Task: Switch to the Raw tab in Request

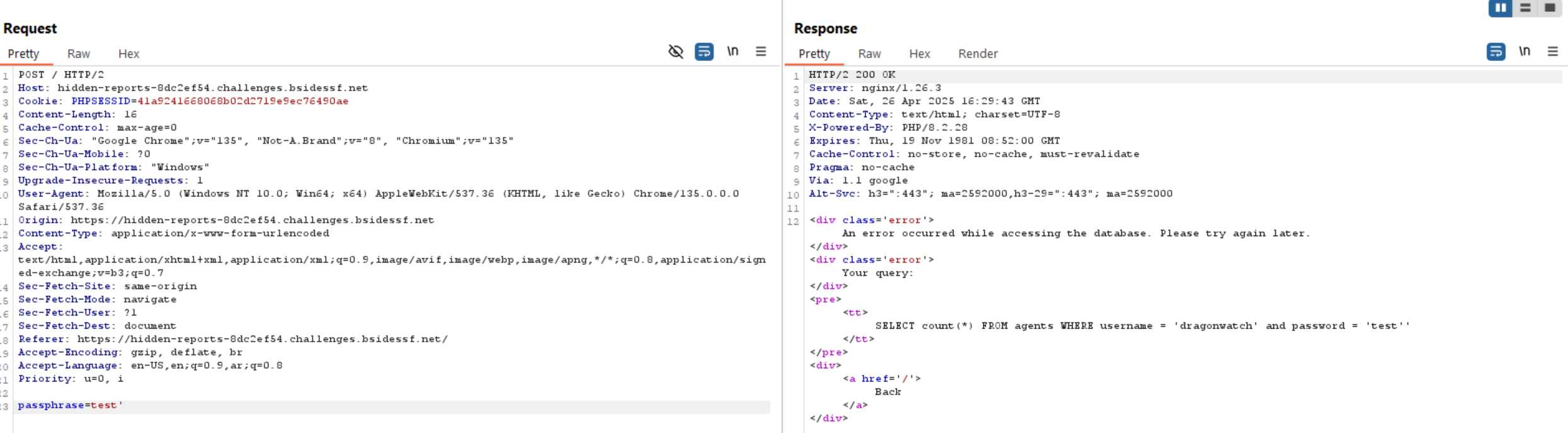Action: [x=79, y=54]
